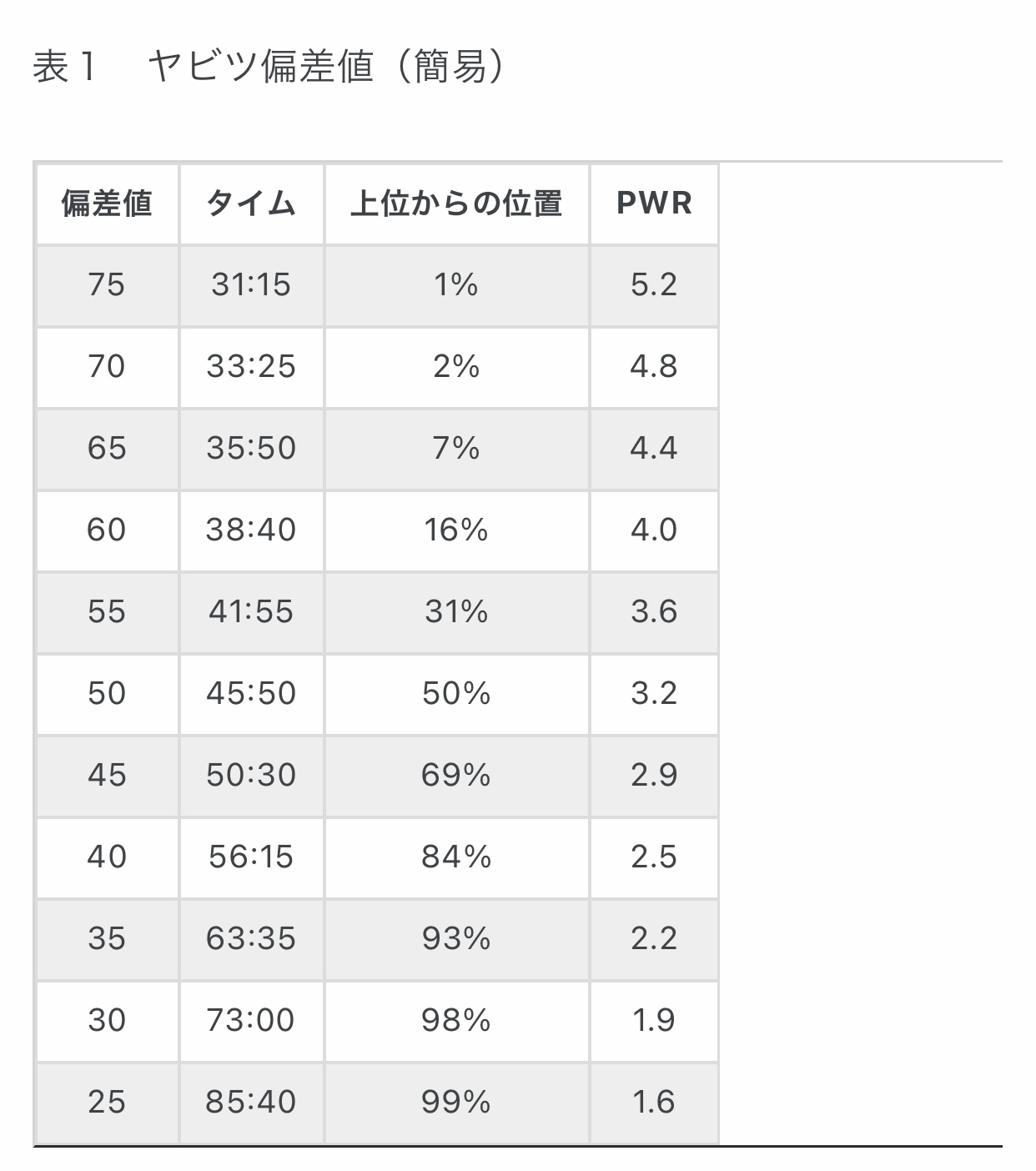
Task: Click the time cell 31:15
Action: (x=251, y=285)
